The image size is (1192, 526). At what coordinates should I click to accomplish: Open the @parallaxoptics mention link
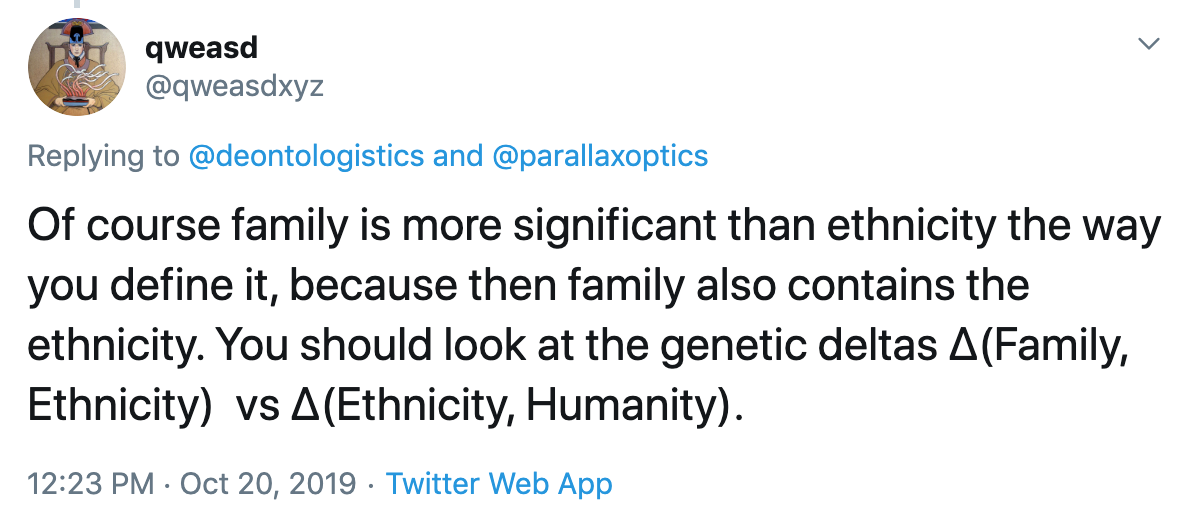[600, 156]
